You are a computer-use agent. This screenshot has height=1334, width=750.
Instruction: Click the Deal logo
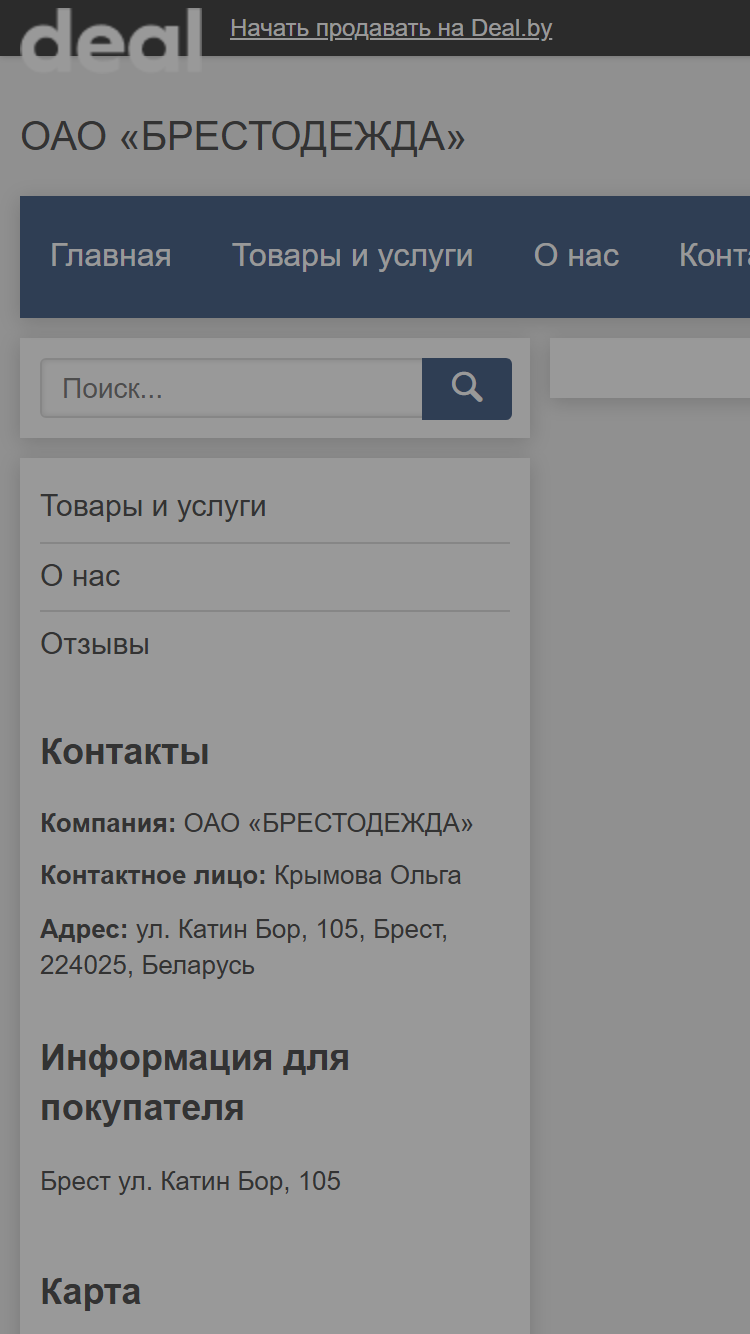click(x=110, y=38)
